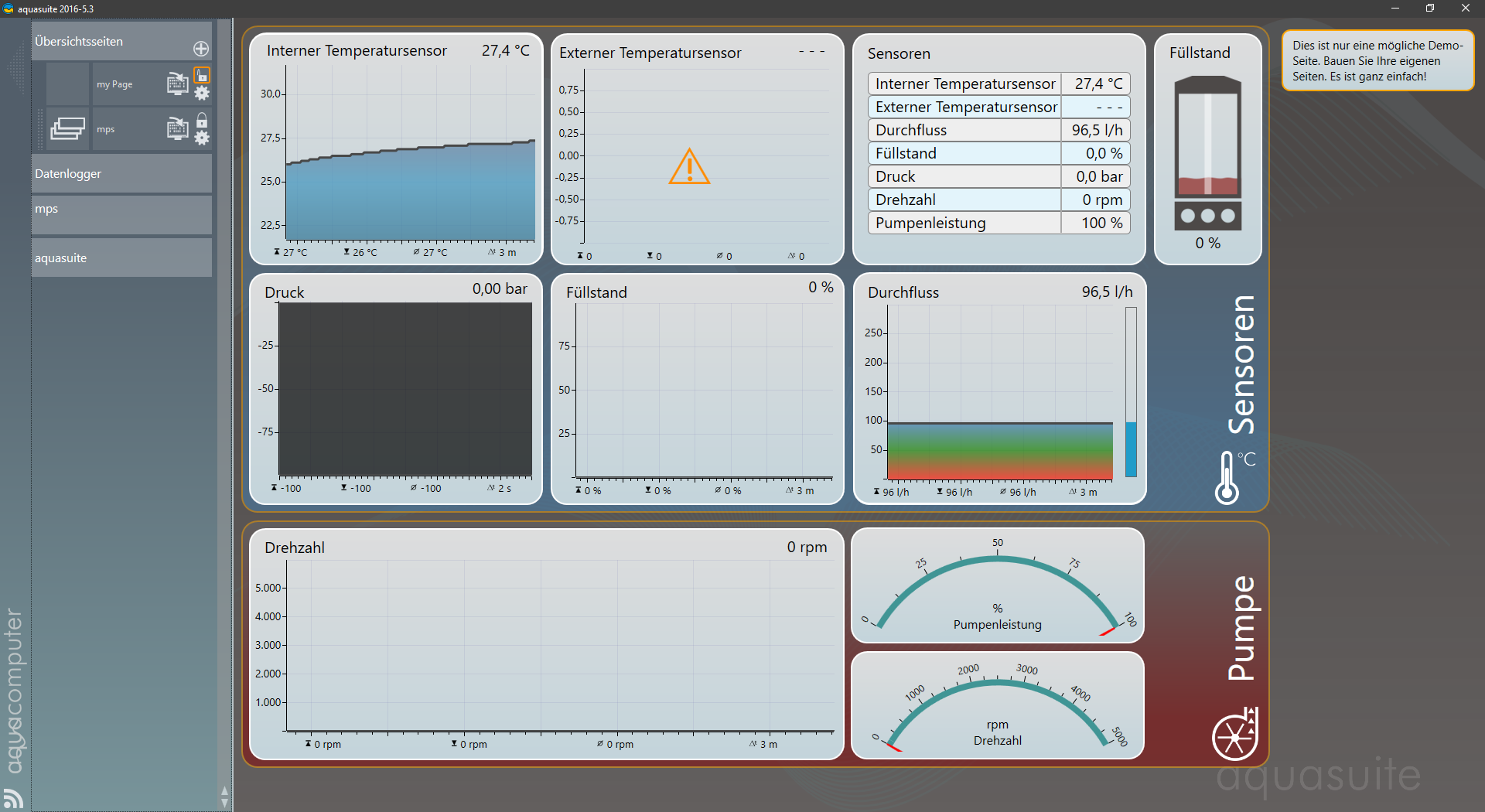Select the Durchfluss row in Sensoren table
1485x812 pixels.
click(999, 130)
